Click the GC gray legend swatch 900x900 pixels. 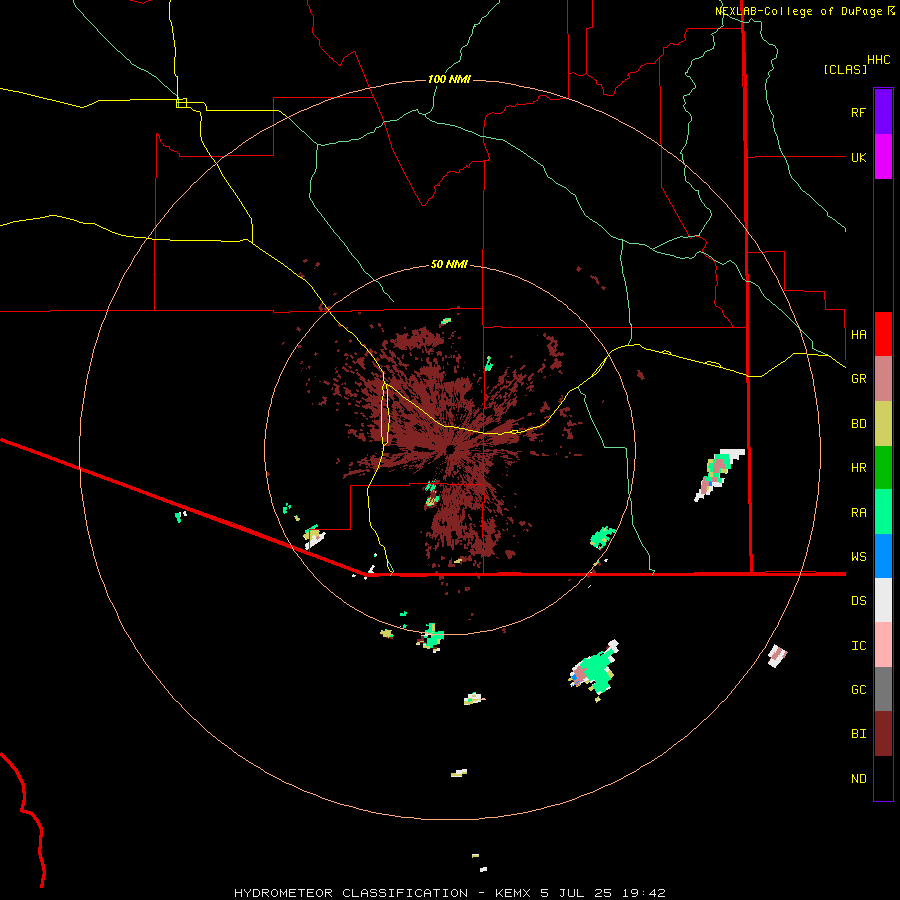[x=883, y=689]
